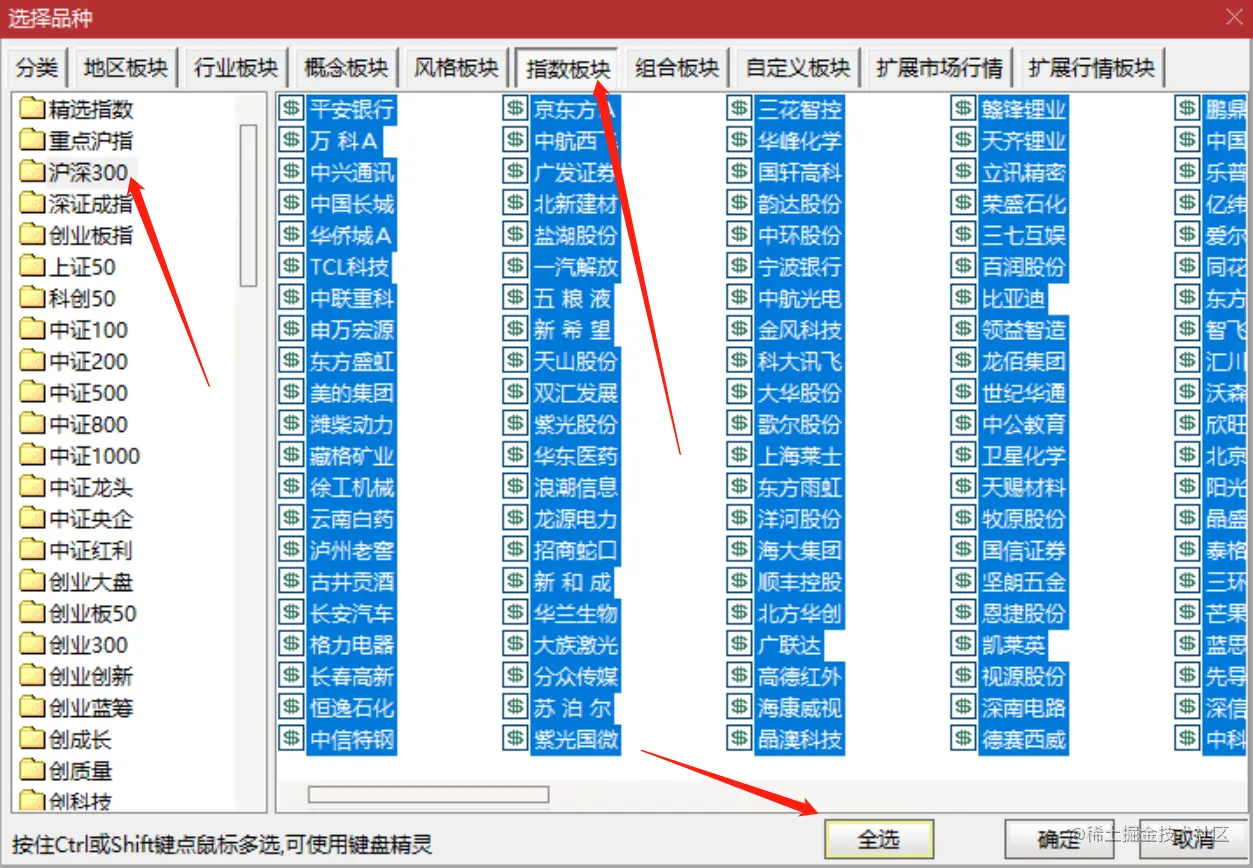Select 创业大盘 in the index list

91,582
